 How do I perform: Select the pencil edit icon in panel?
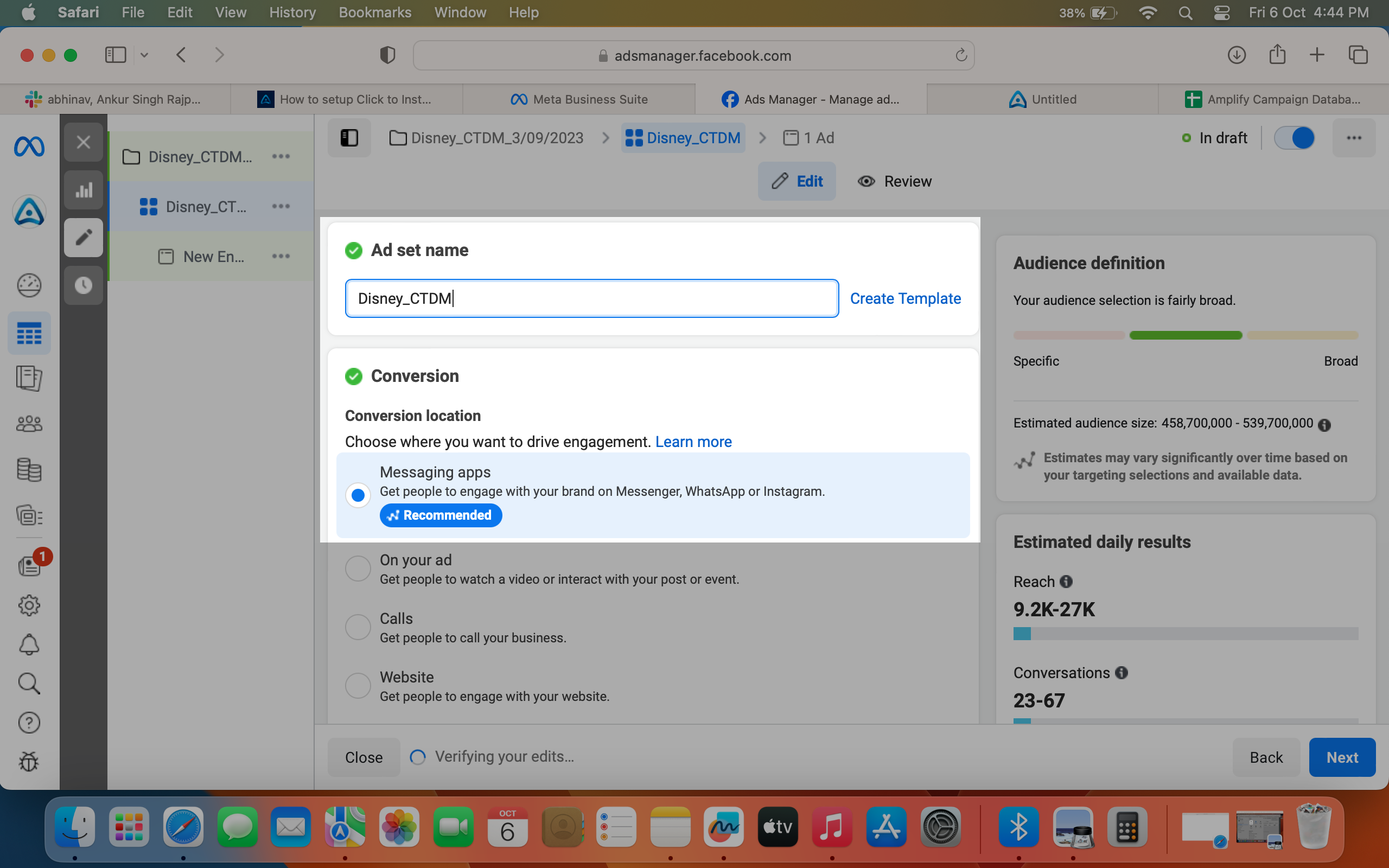pyautogui.click(x=83, y=237)
